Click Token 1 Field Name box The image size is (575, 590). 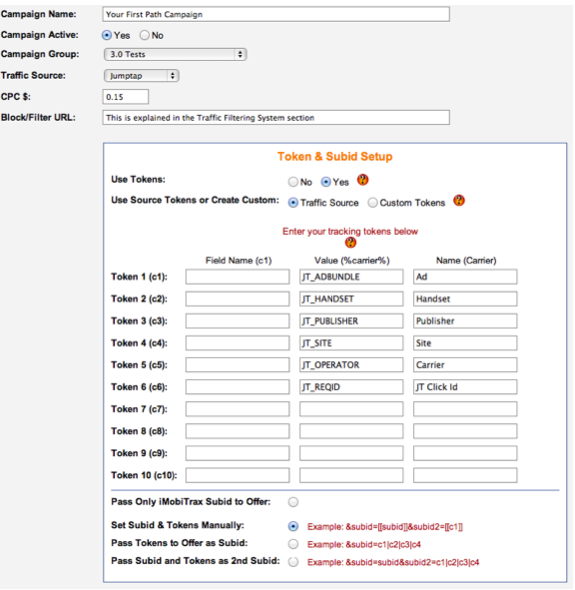pyautogui.click(x=237, y=277)
